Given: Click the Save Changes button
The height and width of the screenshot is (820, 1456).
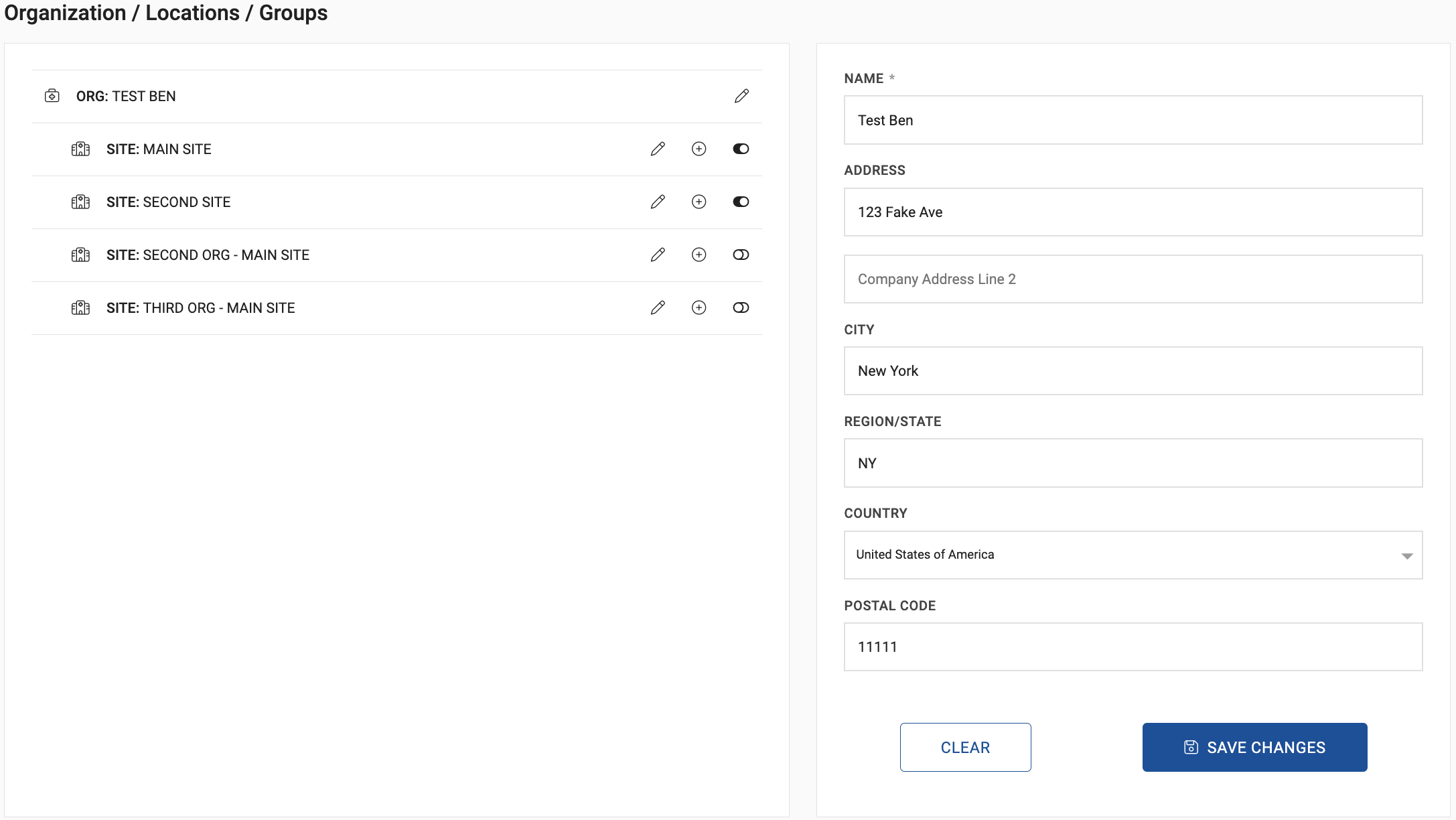Looking at the screenshot, I should coord(1254,747).
